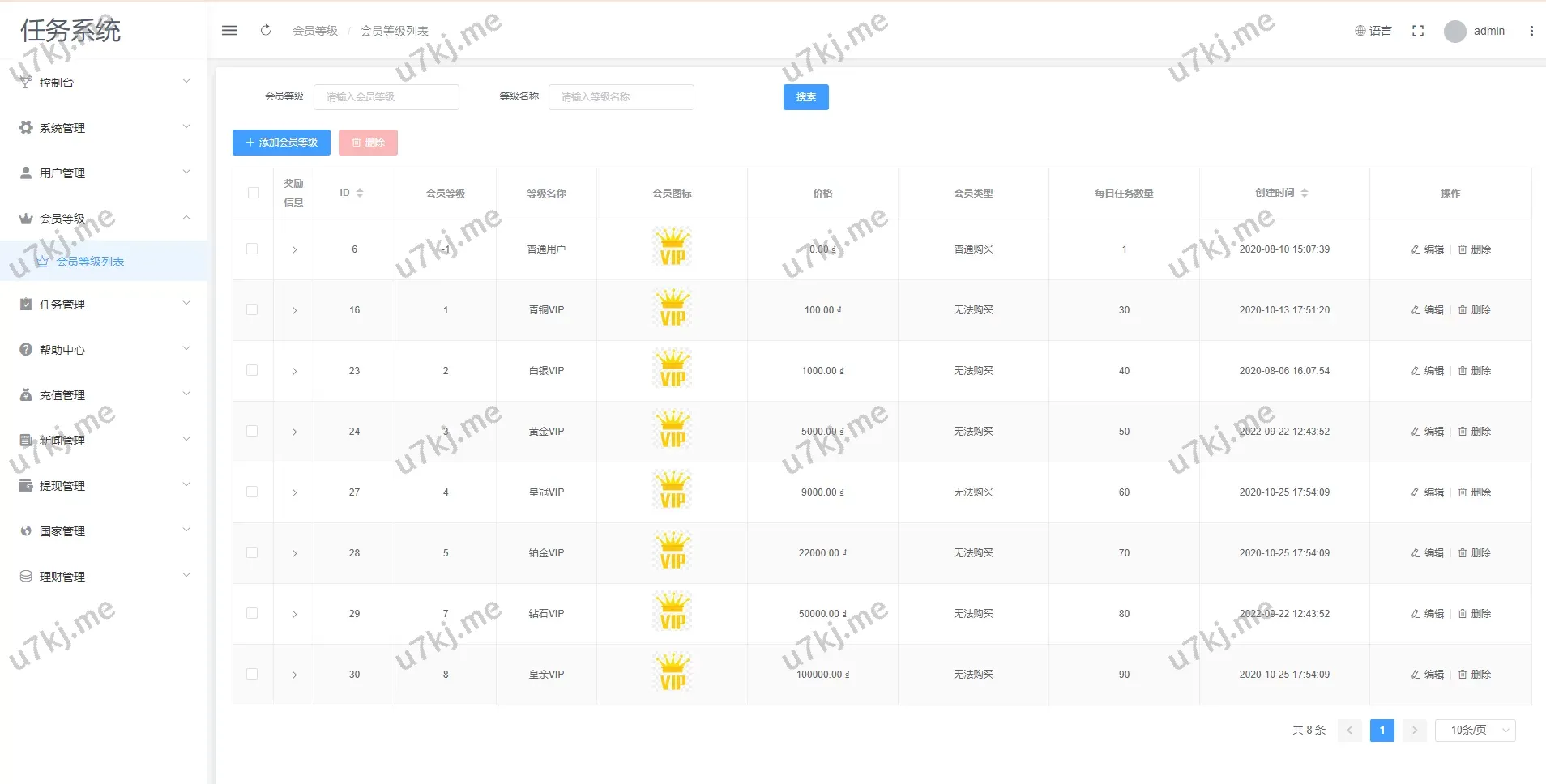Open the 语言 language selector
1546x784 pixels.
coord(1373,31)
